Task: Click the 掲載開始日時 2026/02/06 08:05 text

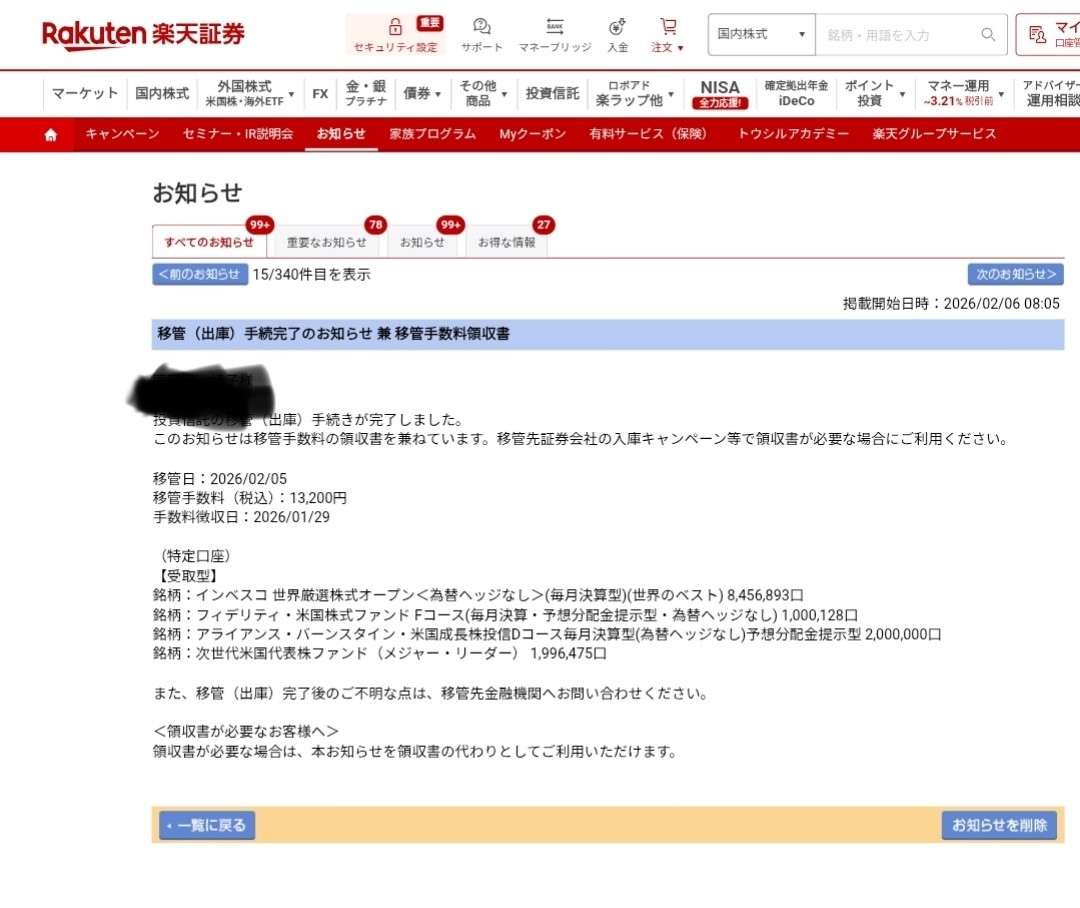Action: coord(951,304)
